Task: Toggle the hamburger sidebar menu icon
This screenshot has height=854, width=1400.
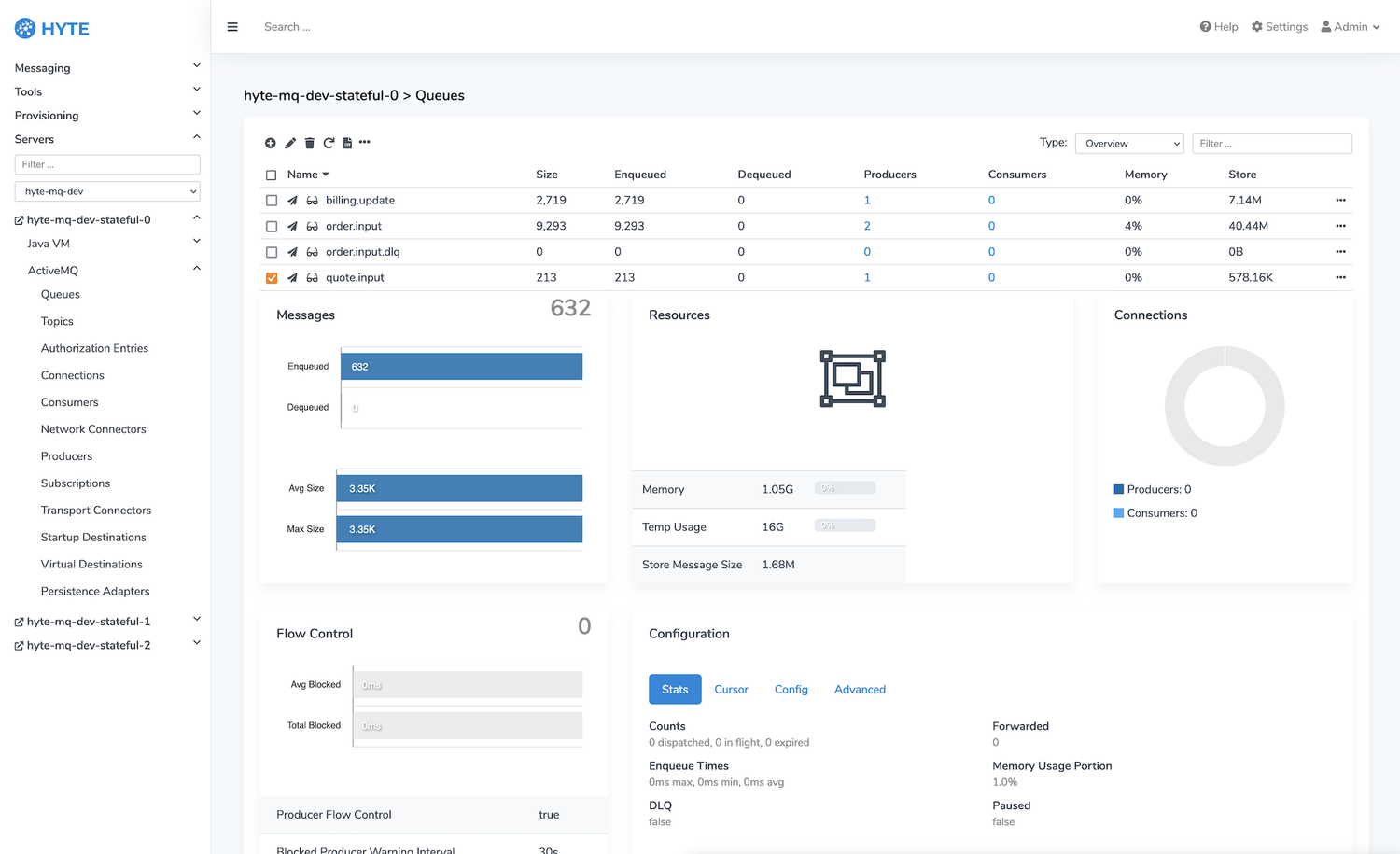Action: (x=232, y=27)
